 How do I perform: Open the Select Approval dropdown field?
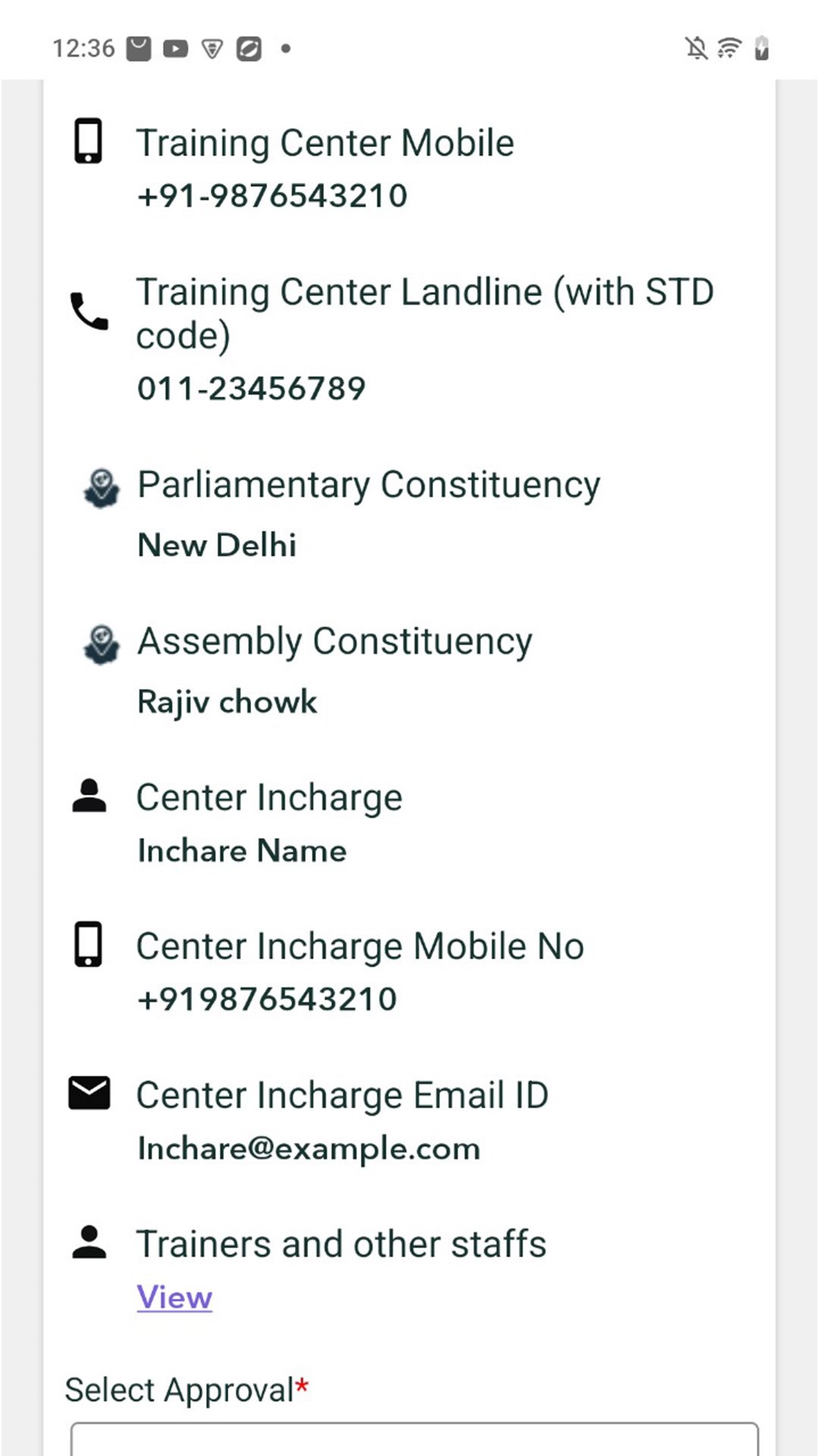click(414, 1439)
